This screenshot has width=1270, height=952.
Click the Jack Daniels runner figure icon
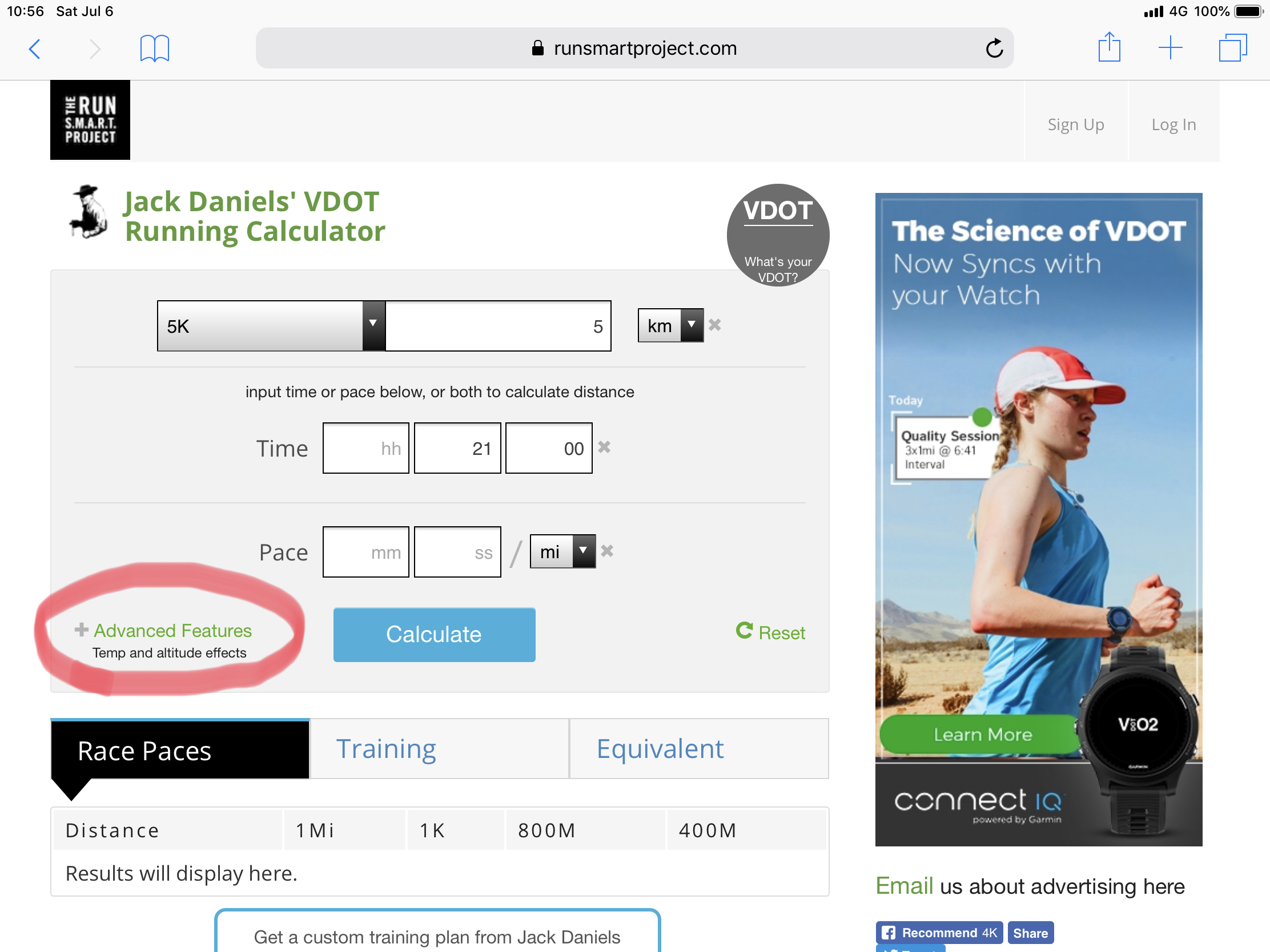(x=89, y=212)
